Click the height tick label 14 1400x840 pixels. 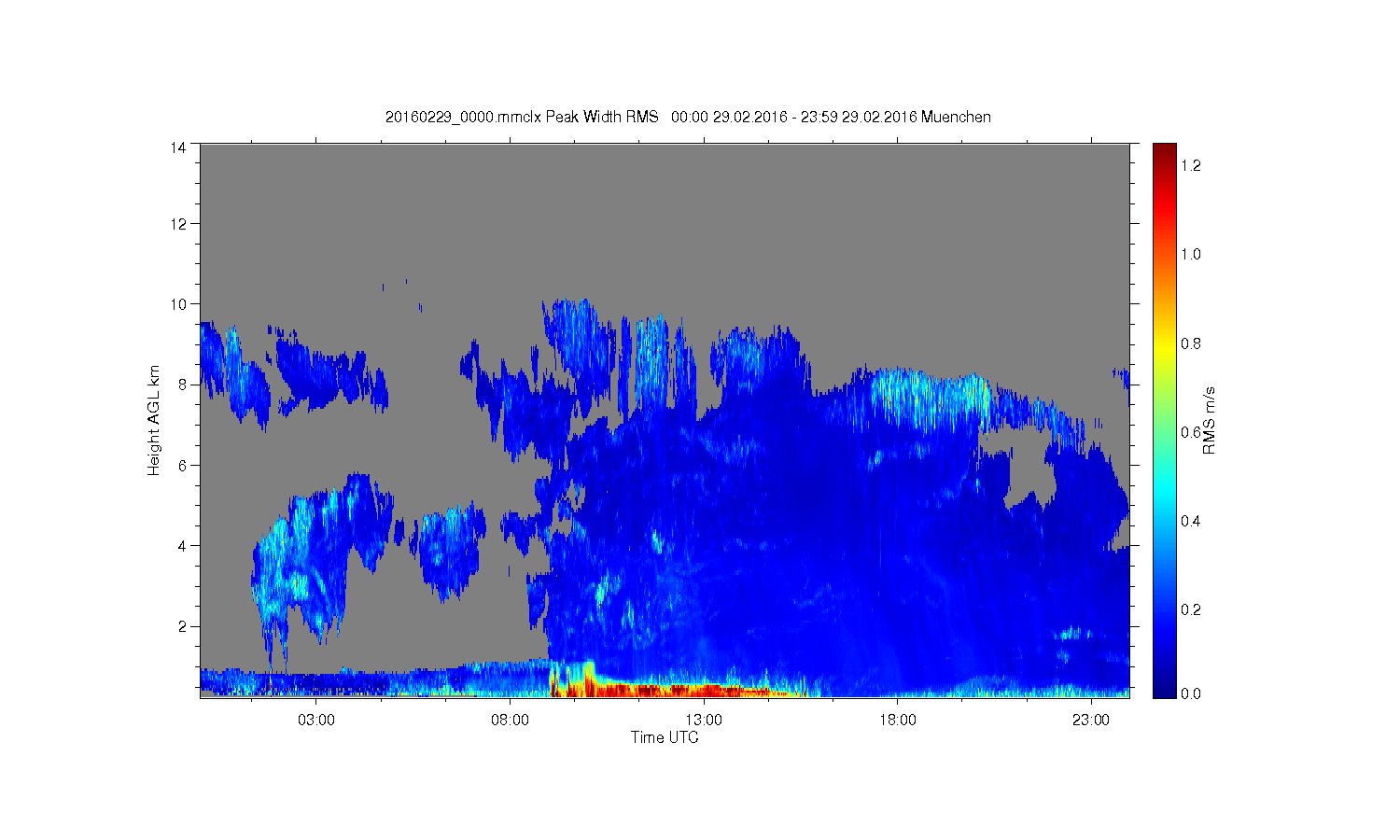click(x=178, y=147)
